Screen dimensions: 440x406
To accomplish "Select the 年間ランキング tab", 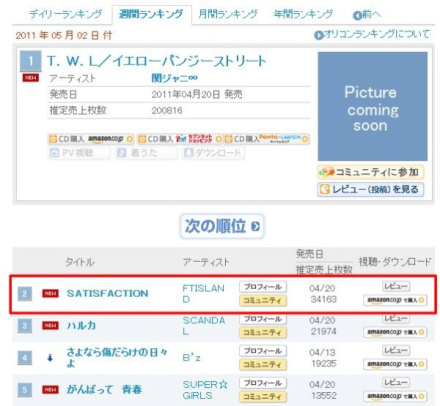I will tap(303, 14).
